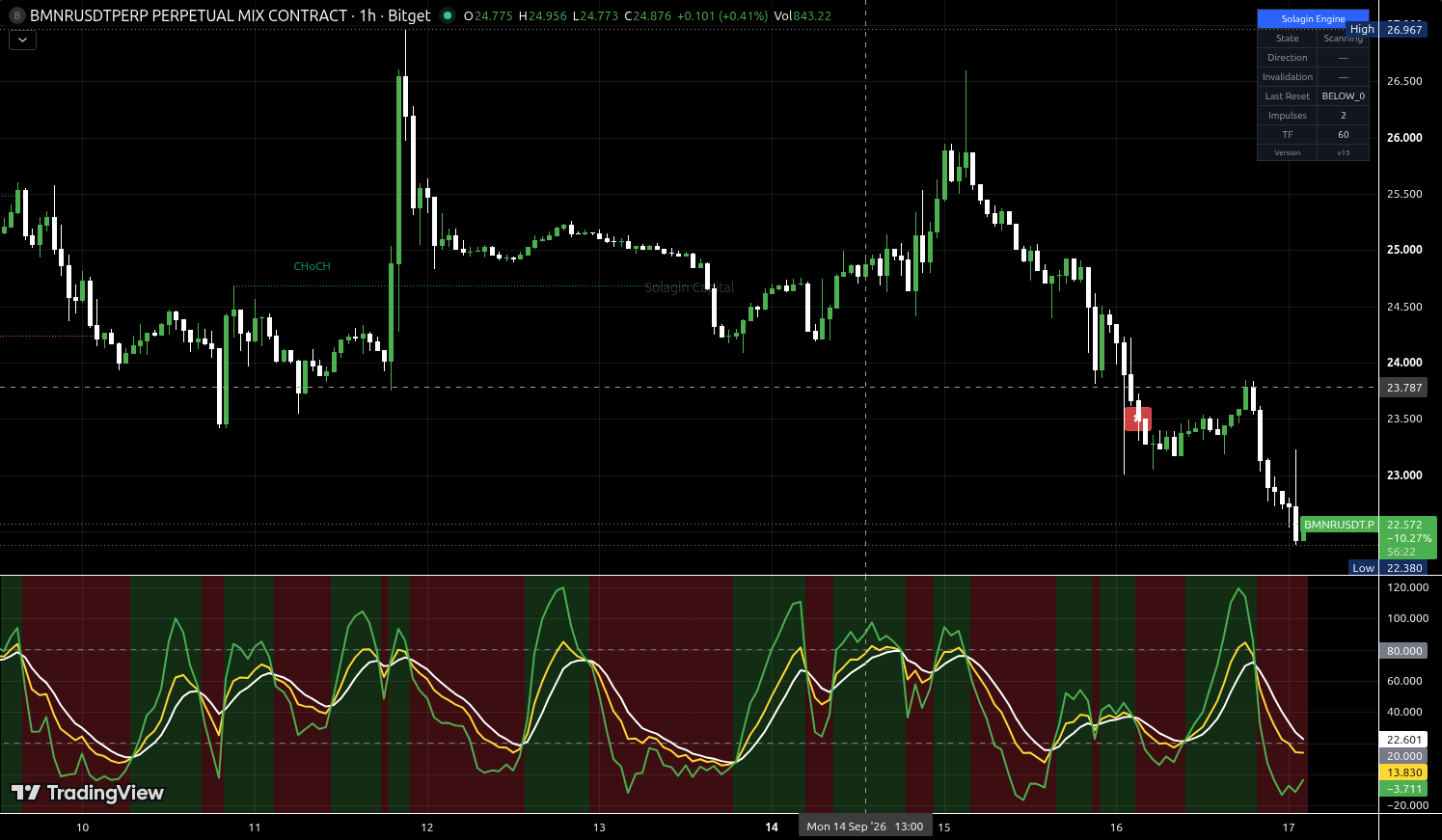The height and width of the screenshot is (840, 1442).
Task: Click the 1h interval label
Action: pos(367,15)
